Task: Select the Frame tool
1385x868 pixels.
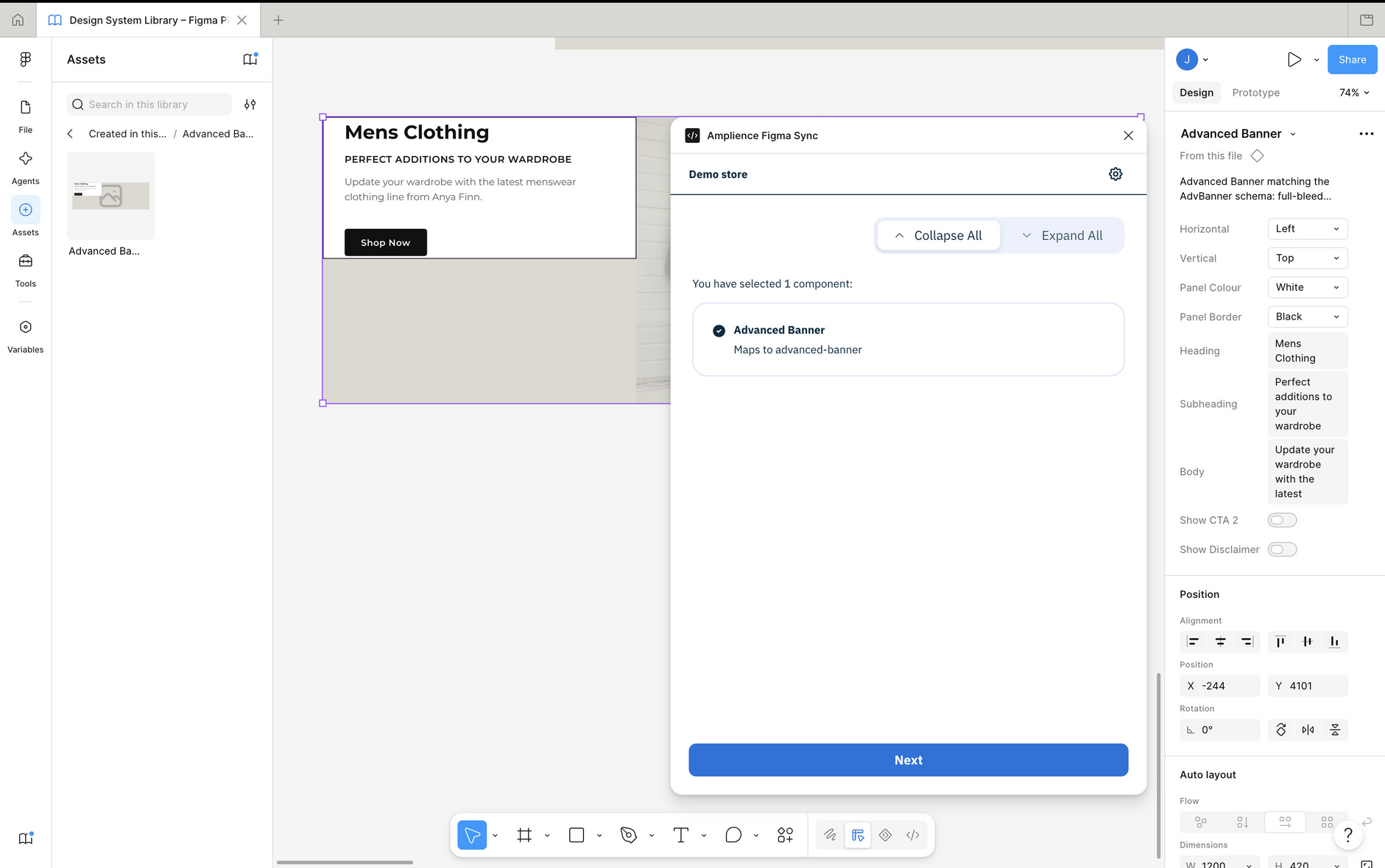Action: (524, 835)
